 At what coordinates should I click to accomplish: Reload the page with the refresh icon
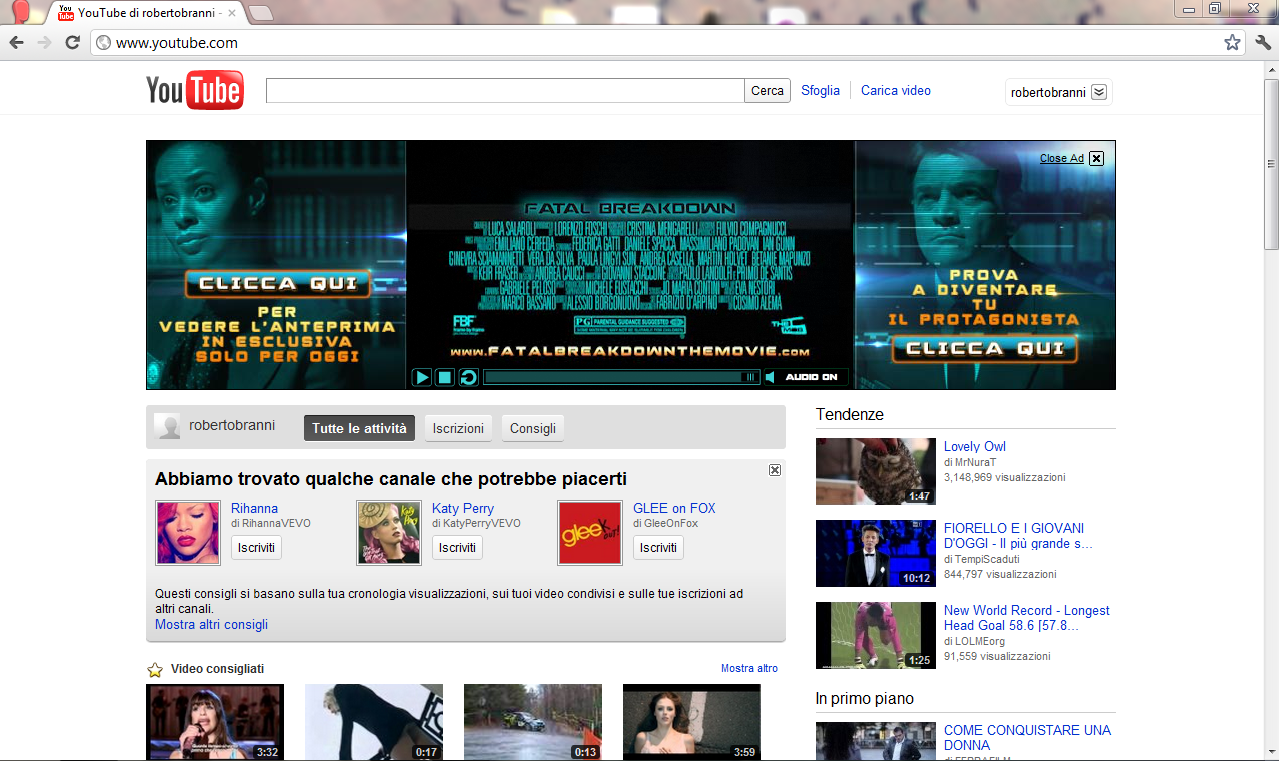click(x=72, y=43)
